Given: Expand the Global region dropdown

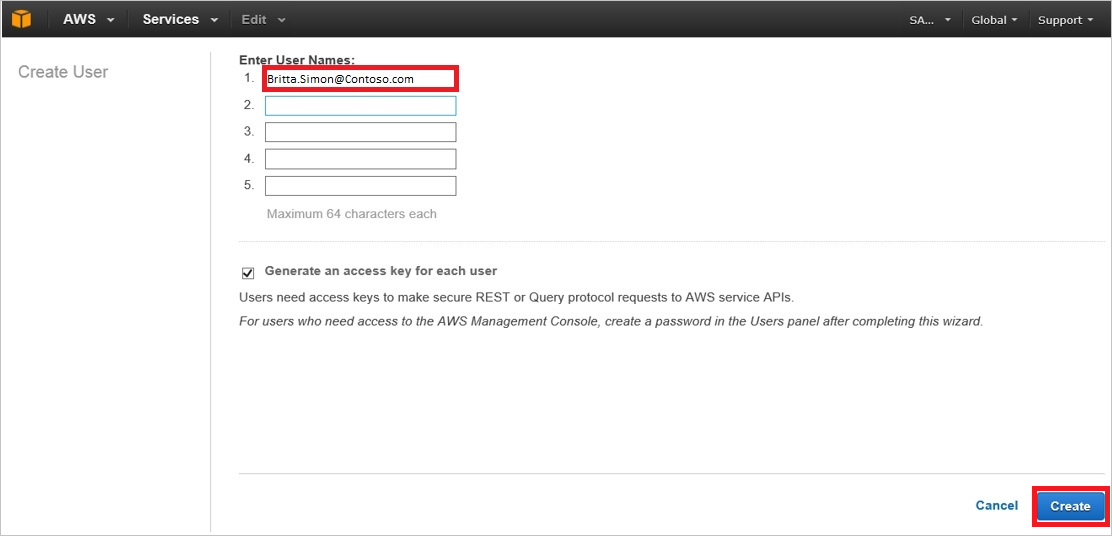Looking at the screenshot, I should tap(994, 20).
